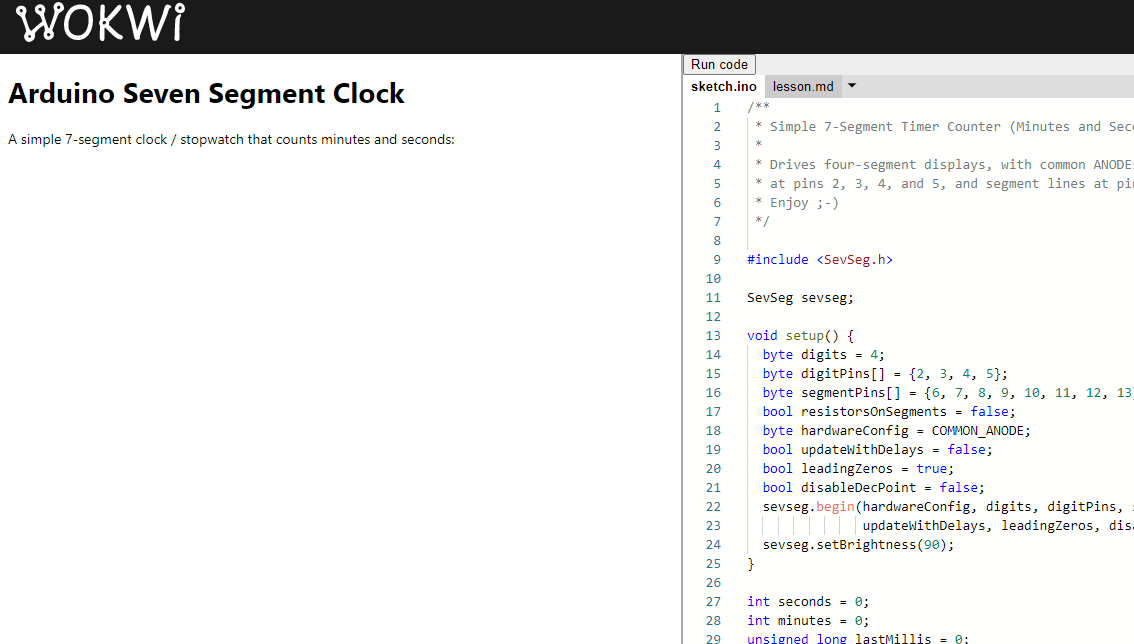Image resolution: width=1134 pixels, height=644 pixels.
Task: Open the tab overflow dropdown arrow
Action: [851, 86]
